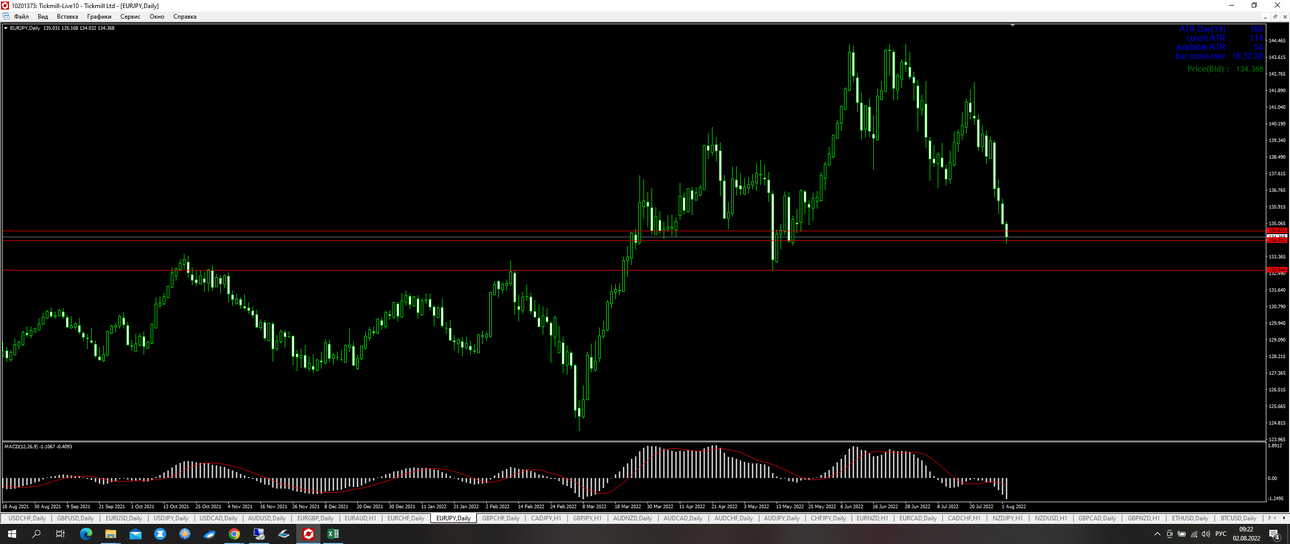1290x544 pixels.
Task: Open the clock showing 09:22
Action: [1246, 534]
